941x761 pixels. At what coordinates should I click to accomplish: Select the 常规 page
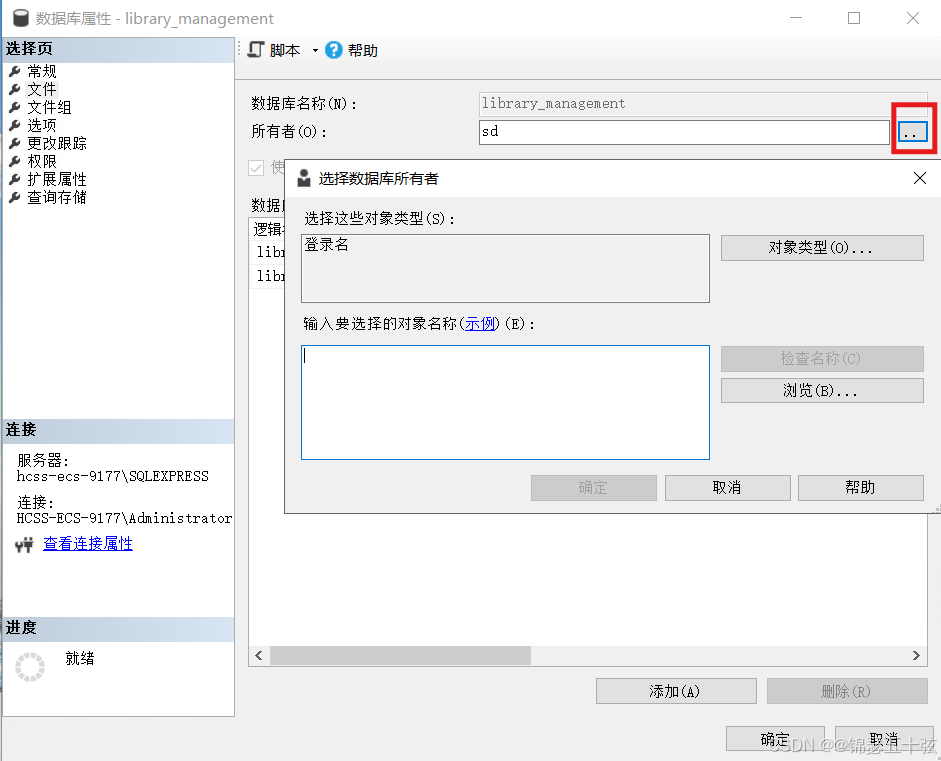[41, 71]
